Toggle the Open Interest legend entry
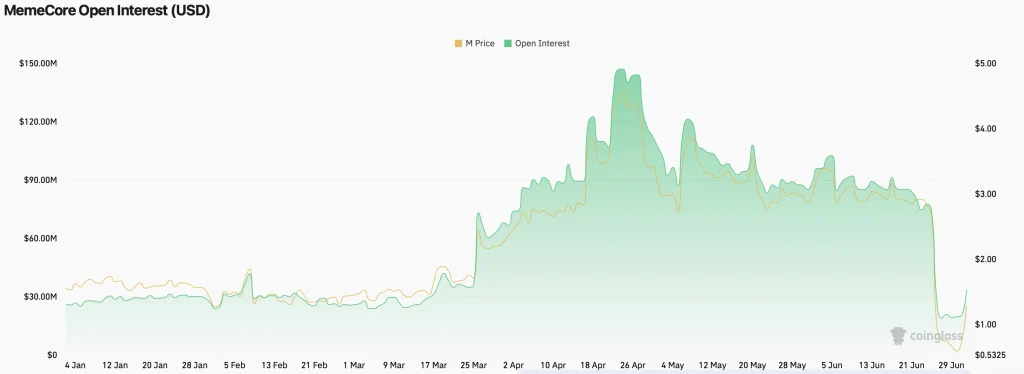Image resolution: width=1024 pixels, height=374 pixels. click(537, 43)
